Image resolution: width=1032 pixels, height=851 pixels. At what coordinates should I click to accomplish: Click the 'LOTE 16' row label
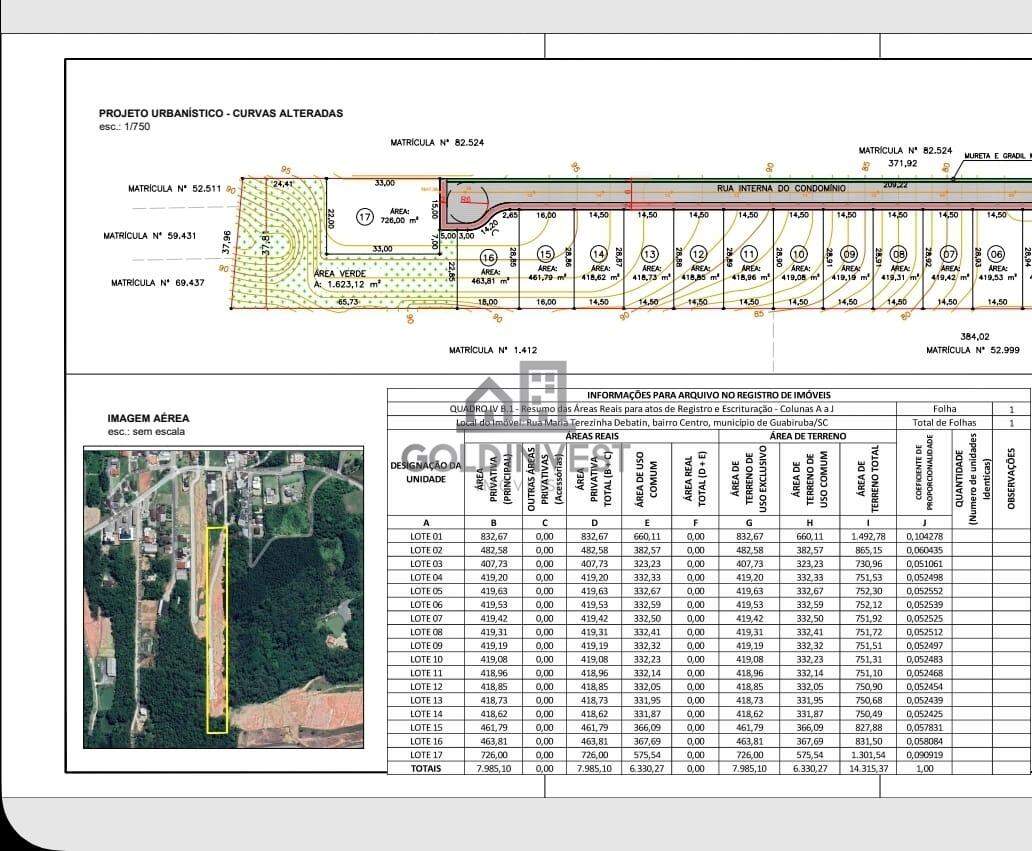(x=426, y=741)
